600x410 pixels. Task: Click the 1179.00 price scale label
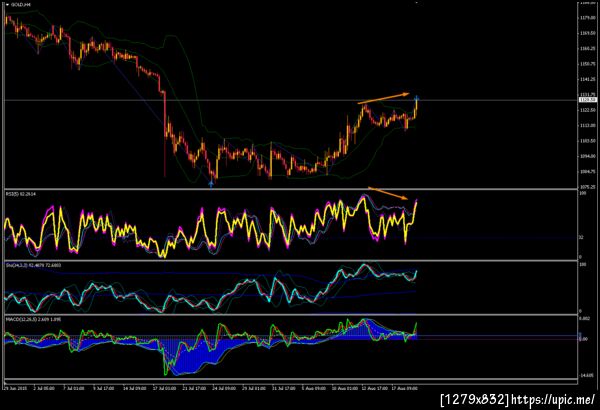587,18
